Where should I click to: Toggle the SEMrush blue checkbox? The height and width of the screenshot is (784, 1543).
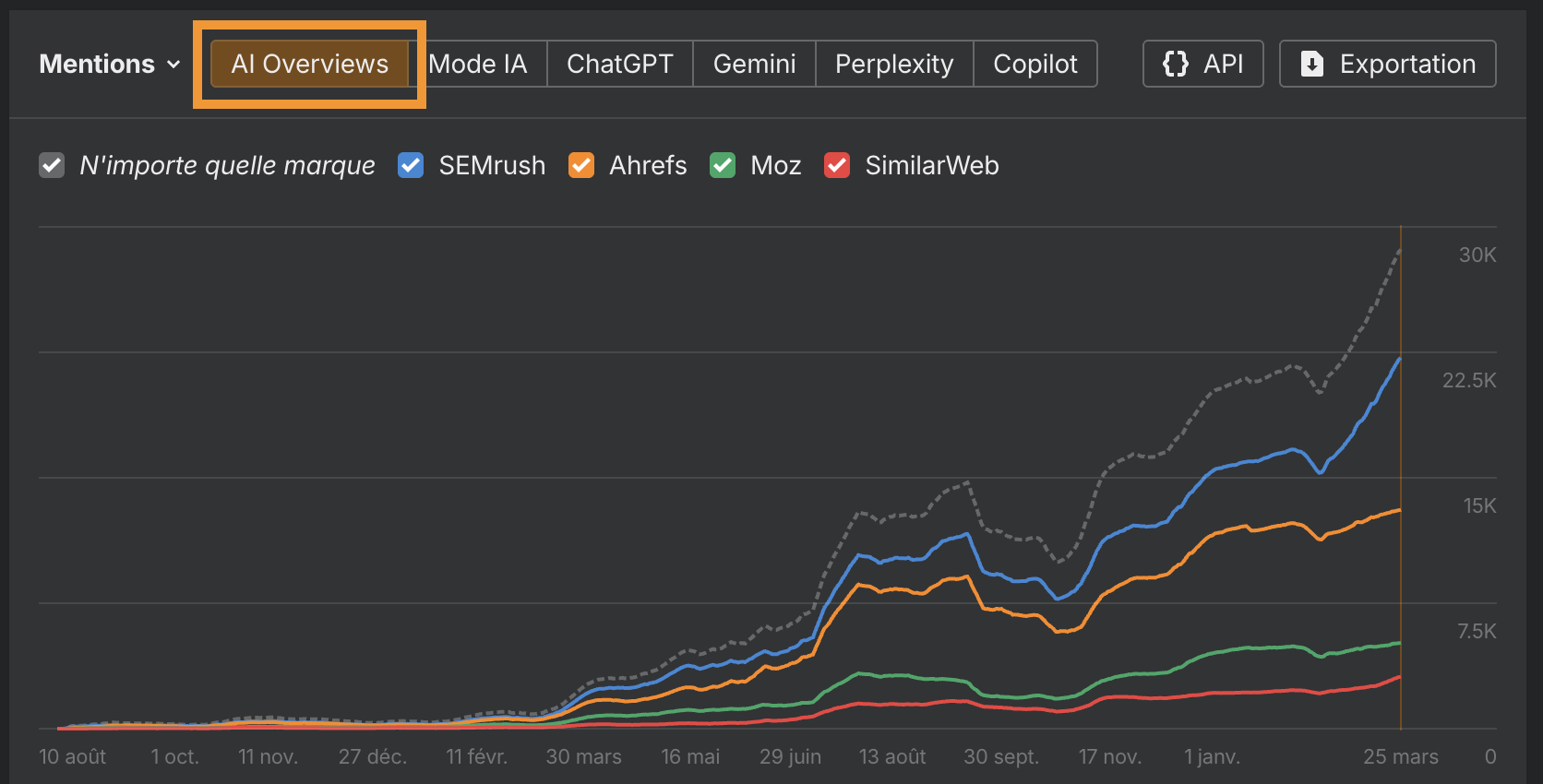click(411, 166)
